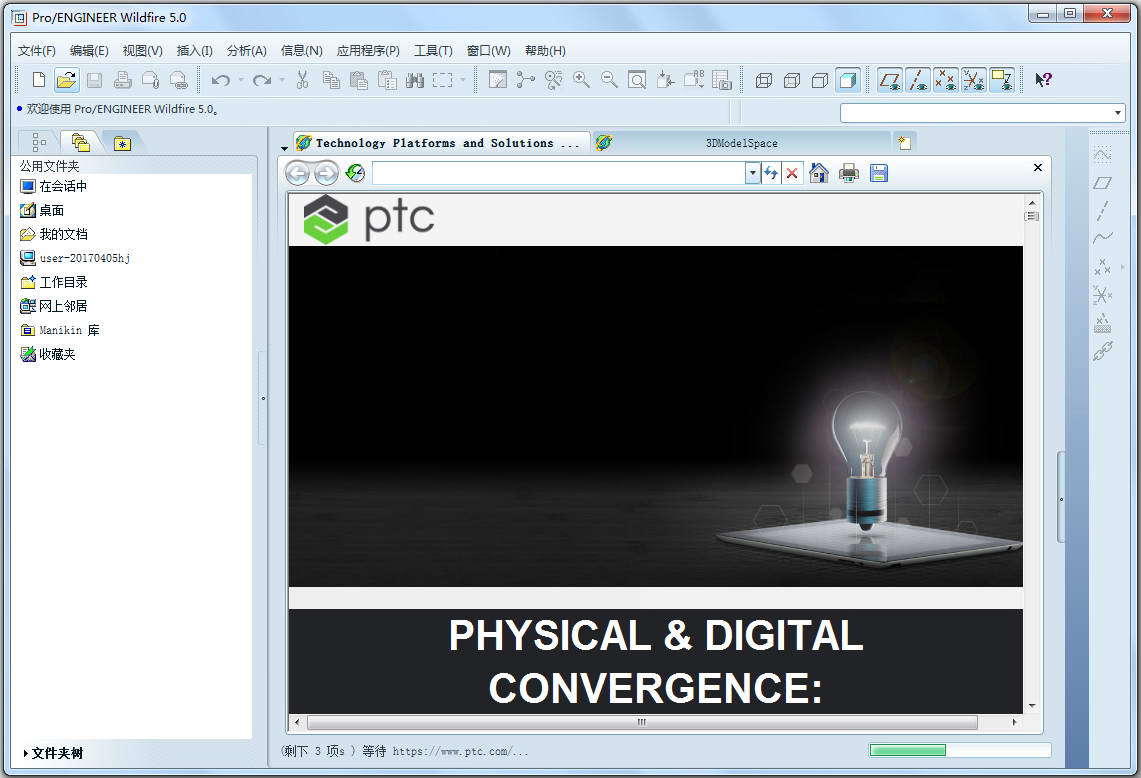Switch to the Model Tree navigator tab

click(39, 142)
